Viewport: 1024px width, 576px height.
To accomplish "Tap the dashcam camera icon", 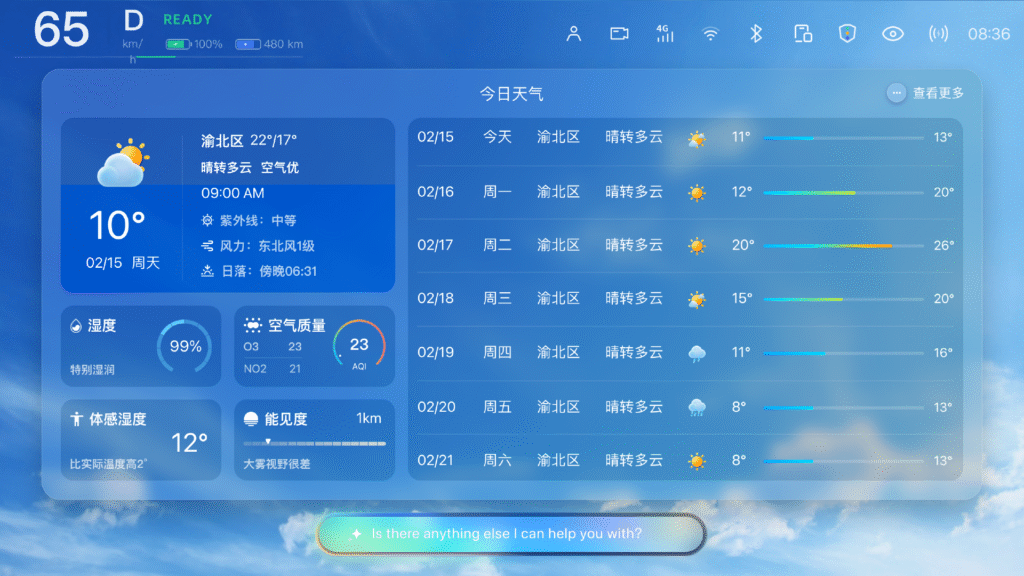I will click(619, 34).
